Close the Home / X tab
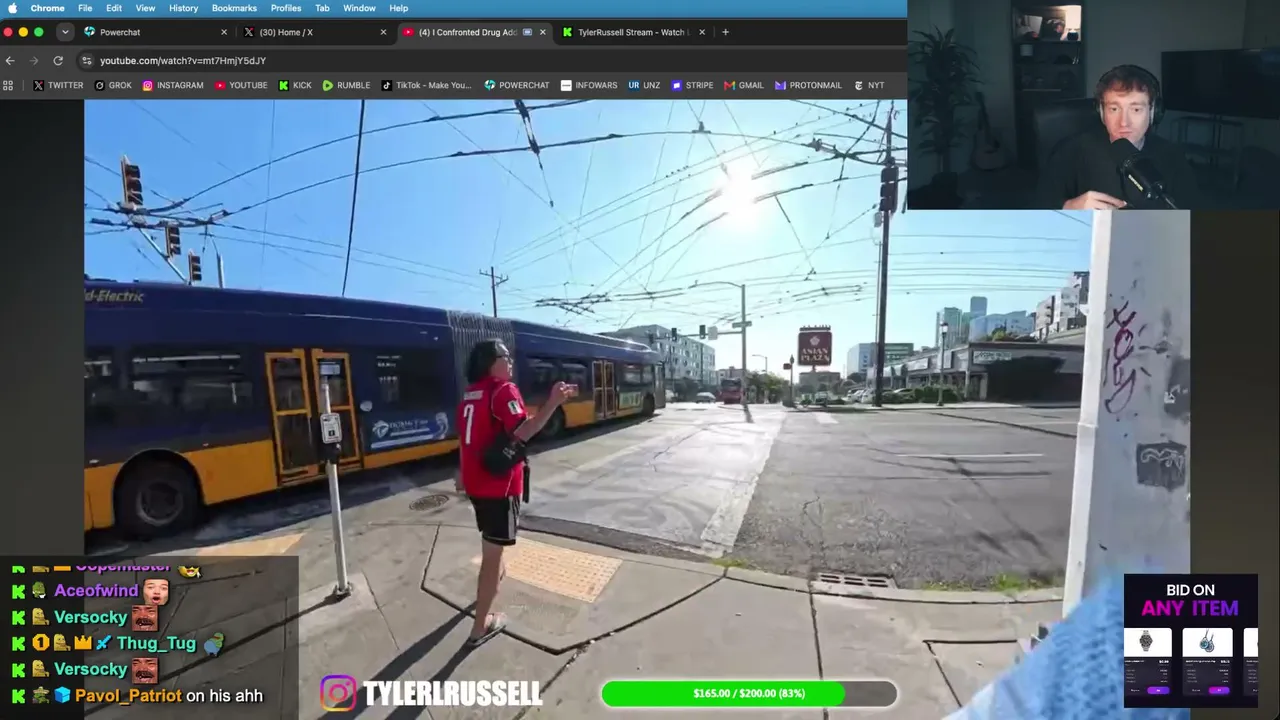The image size is (1280, 720). click(x=383, y=32)
